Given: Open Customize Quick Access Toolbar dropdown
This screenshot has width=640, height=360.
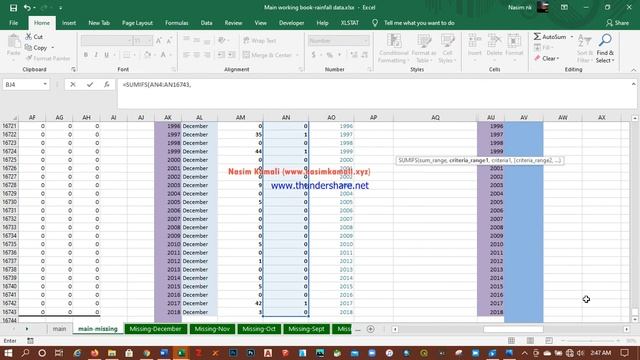Looking at the screenshot, I should pyautogui.click(x=60, y=8).
